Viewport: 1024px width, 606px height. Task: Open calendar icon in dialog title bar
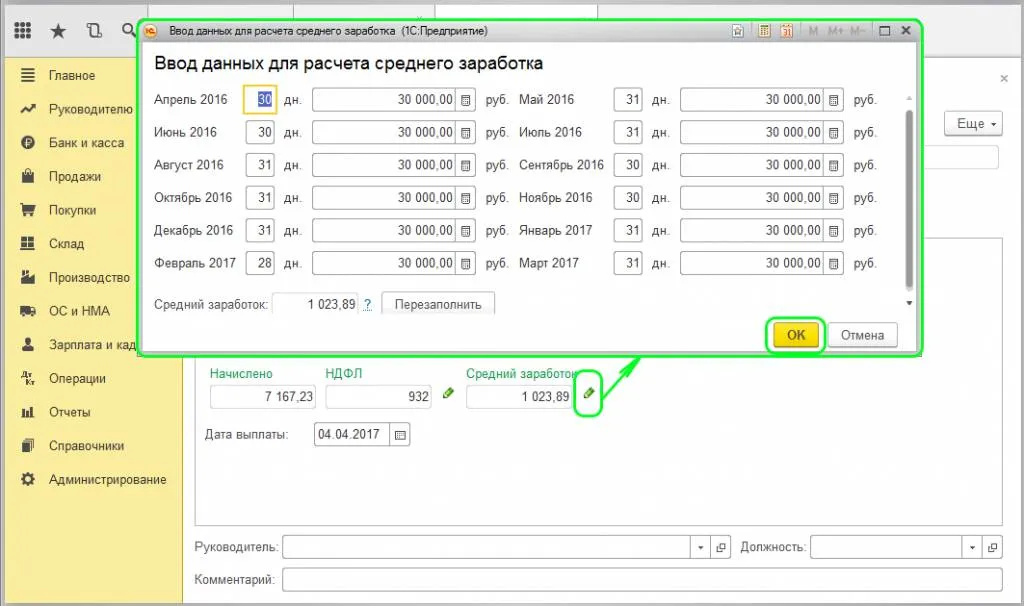786,31
